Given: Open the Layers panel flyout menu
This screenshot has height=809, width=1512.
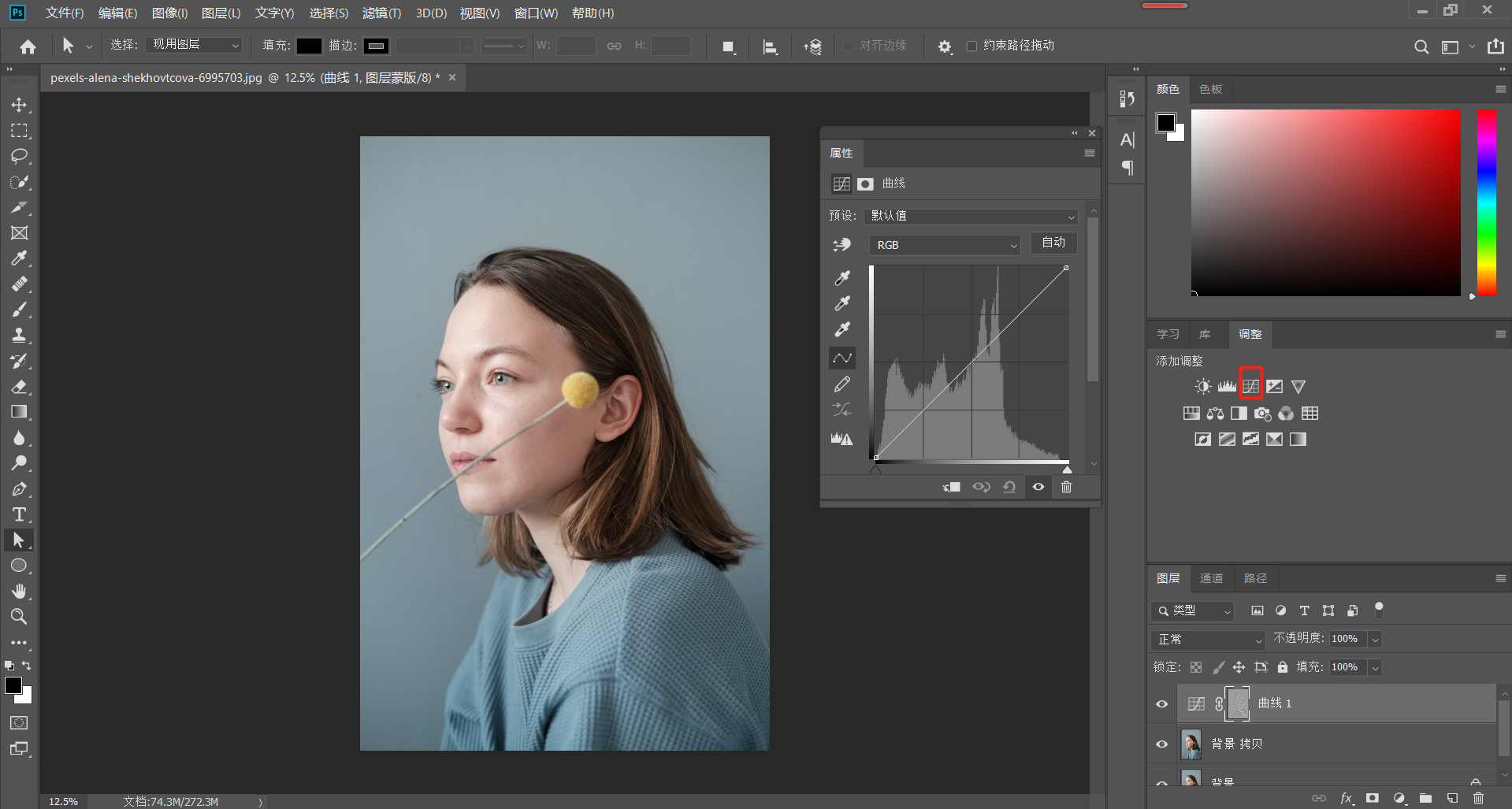Looking at the screenshot, I should (x=1501, y=578).
